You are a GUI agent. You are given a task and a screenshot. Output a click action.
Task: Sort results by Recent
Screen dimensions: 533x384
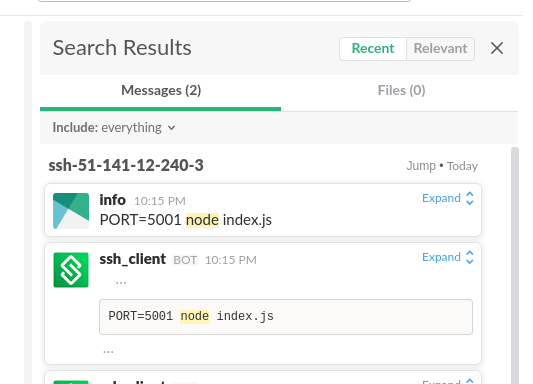[373, 49]
